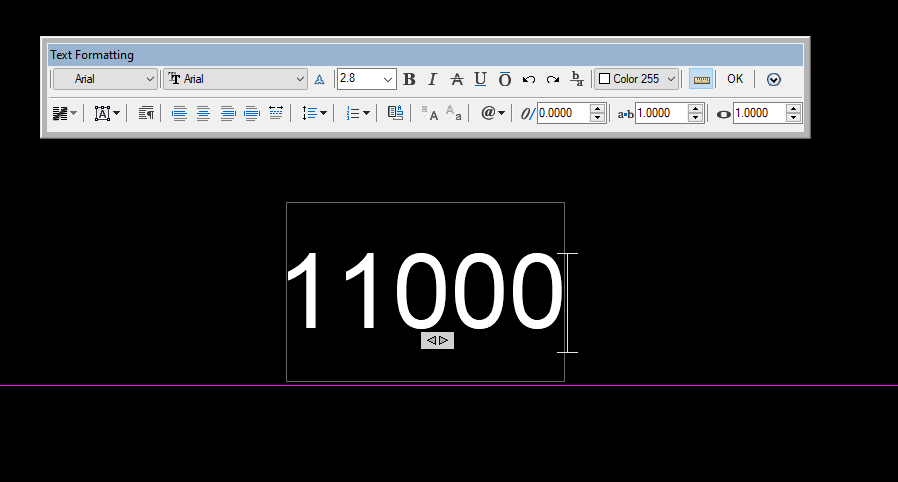Toggle the Ruler button
Screen dimensions: 898x482
tap(701, 79)
